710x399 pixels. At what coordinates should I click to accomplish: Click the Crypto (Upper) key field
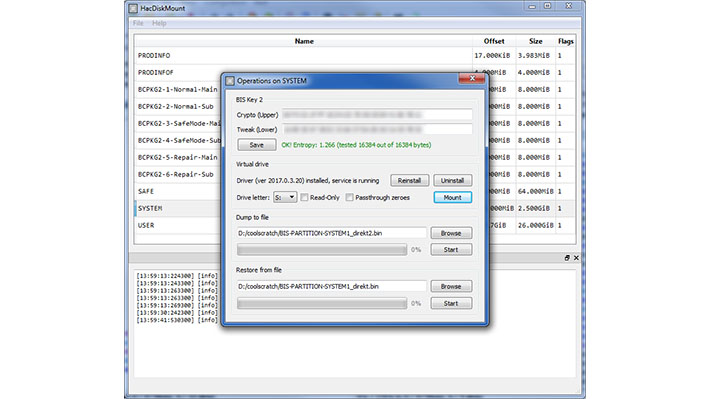pyautogui.click(x=377, y=115)
